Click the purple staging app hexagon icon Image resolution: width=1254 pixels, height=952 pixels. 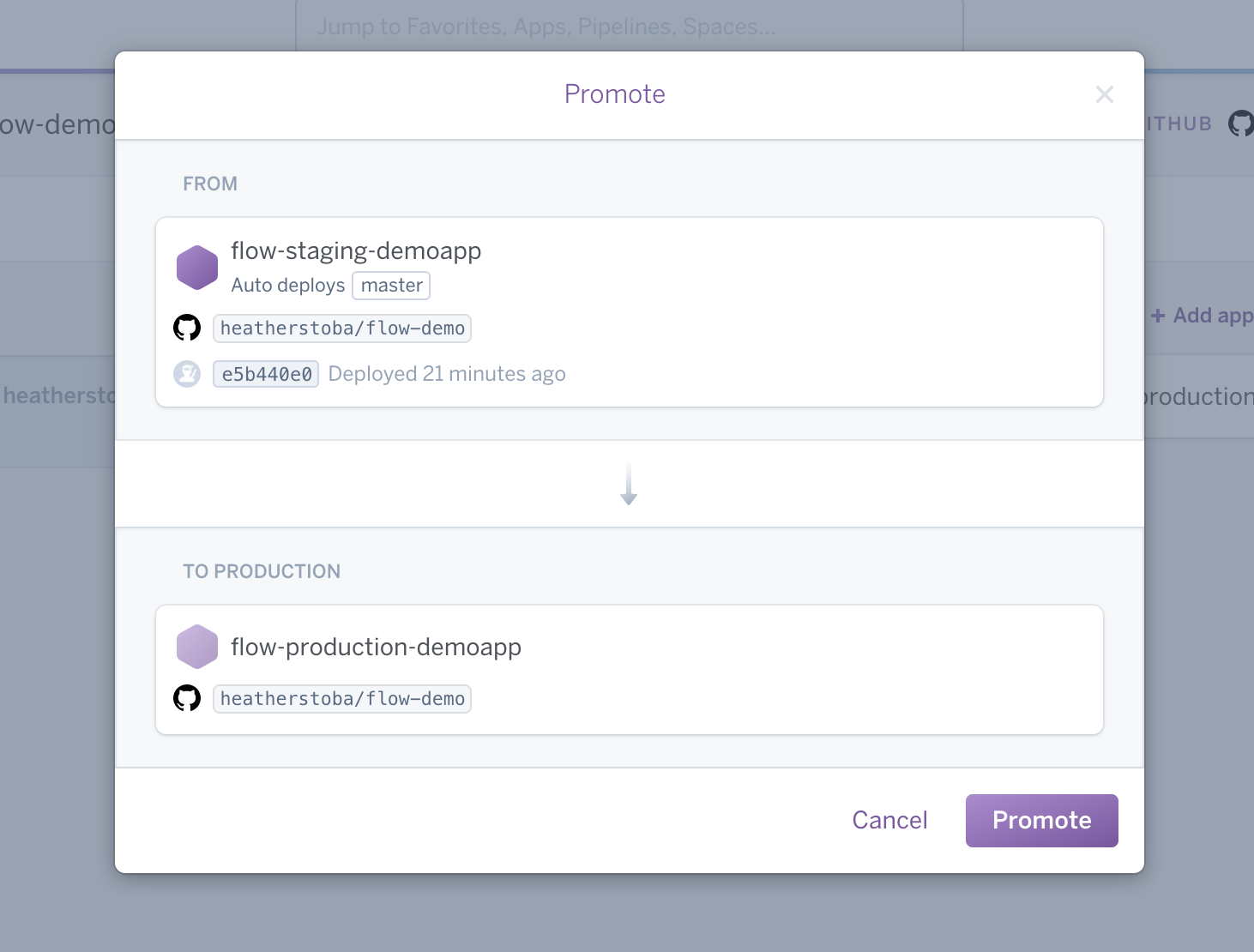pos(197,268)
